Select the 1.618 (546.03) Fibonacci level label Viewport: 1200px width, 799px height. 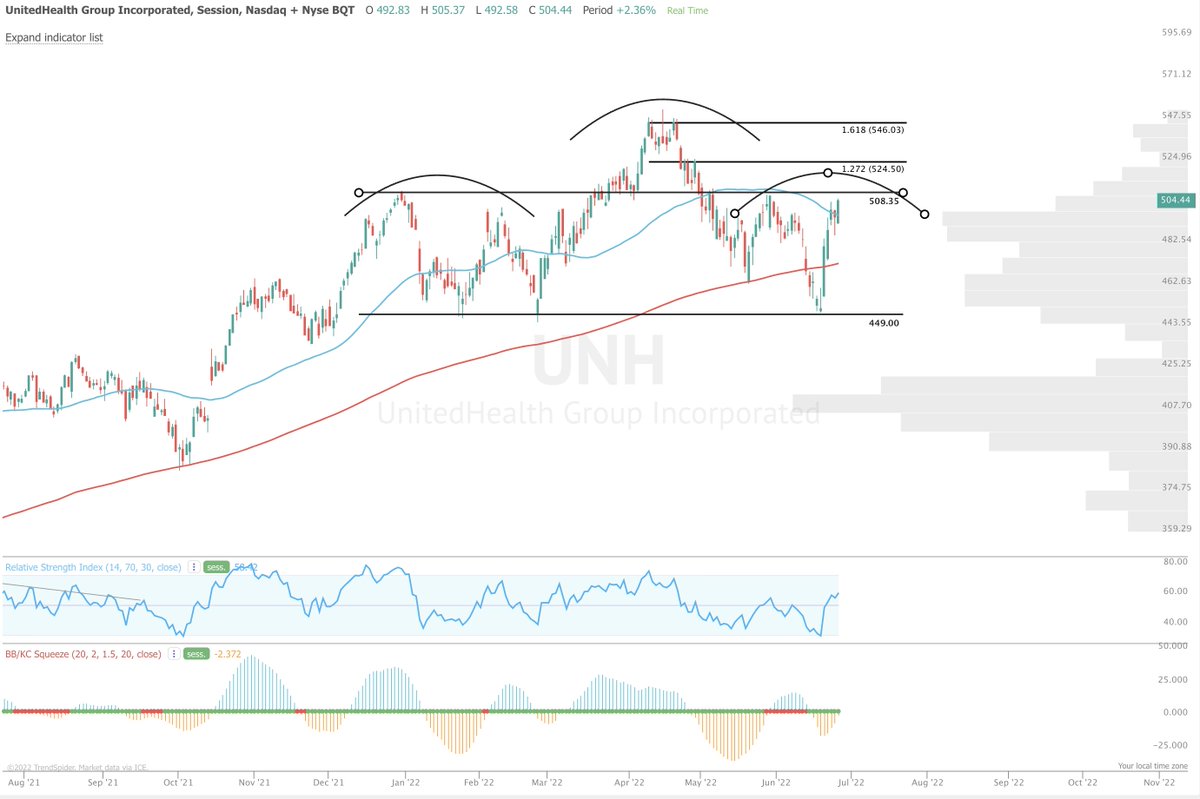873,130
